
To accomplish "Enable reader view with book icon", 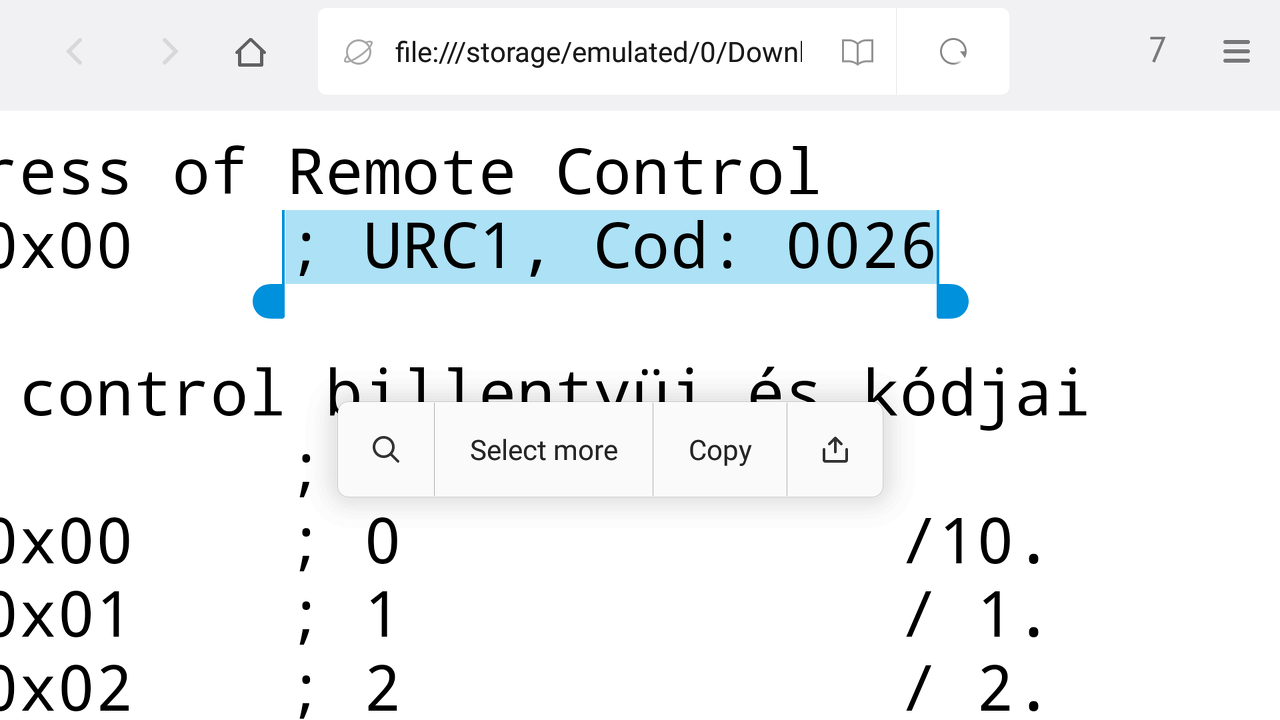I will (x=857, y=52).
